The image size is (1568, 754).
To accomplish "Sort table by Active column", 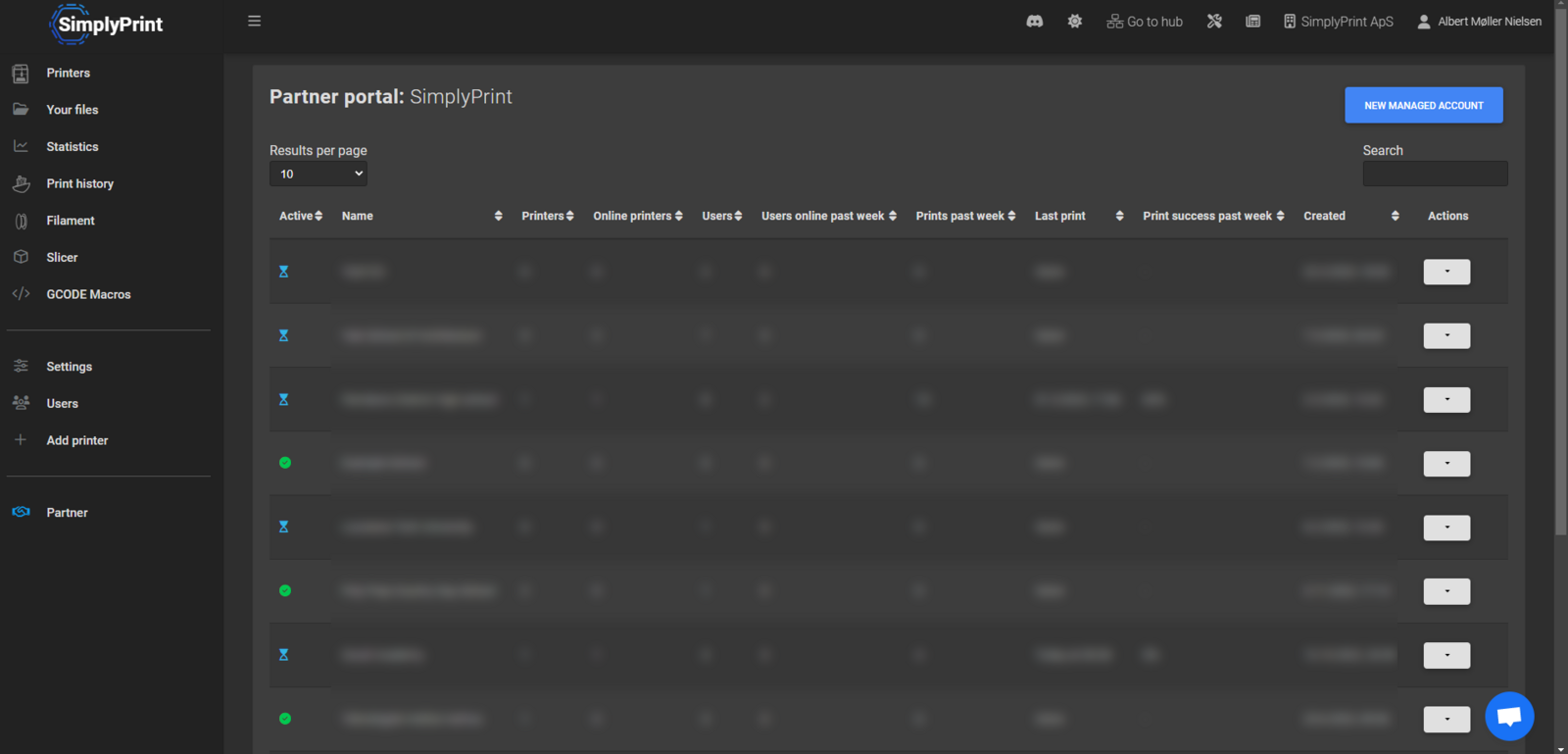I will (301, 216).
